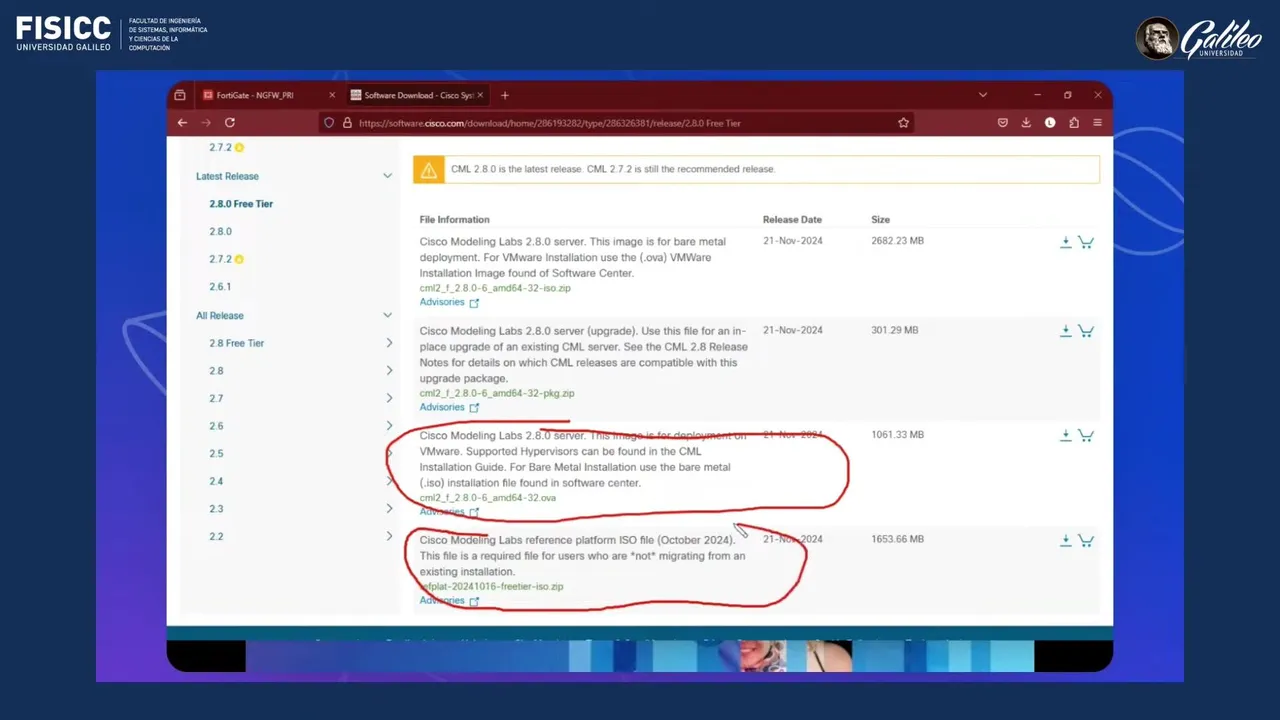Click the Galileo Universidad logo
This screenshot has height=720, width=1280.
click(1199, 38)
